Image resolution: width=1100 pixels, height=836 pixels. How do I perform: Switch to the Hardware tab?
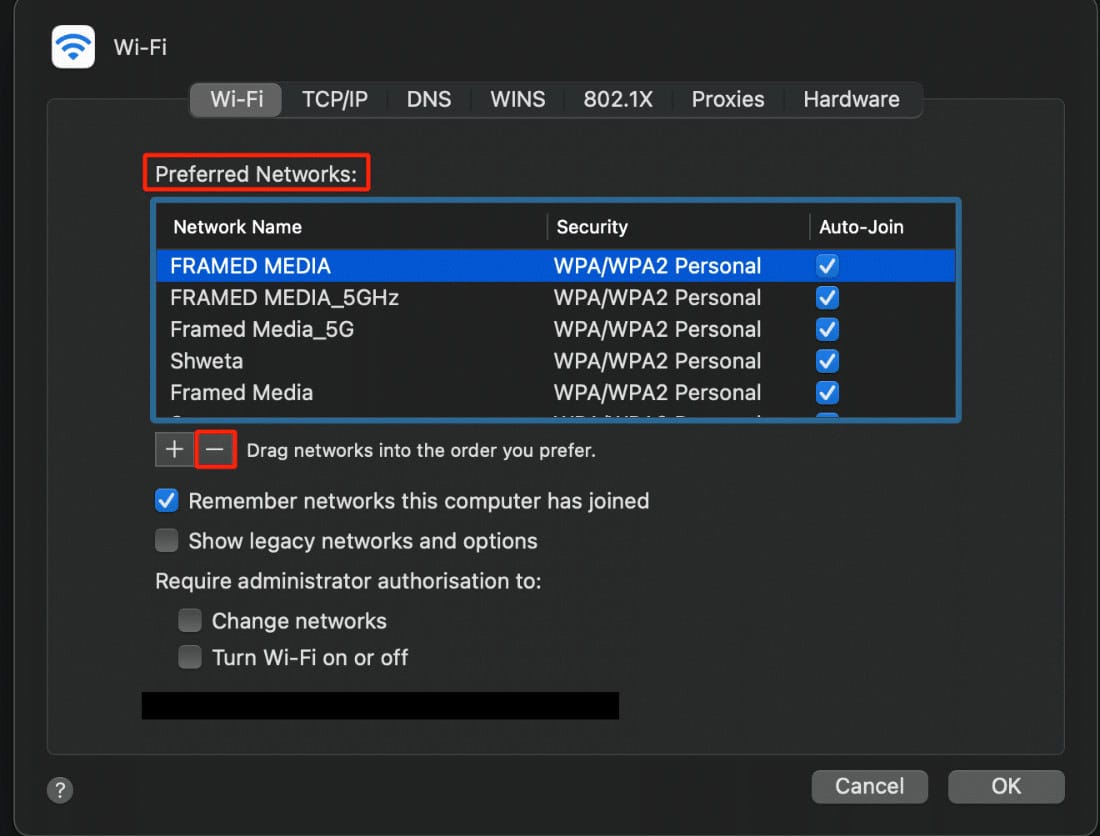tap(851, 99)
